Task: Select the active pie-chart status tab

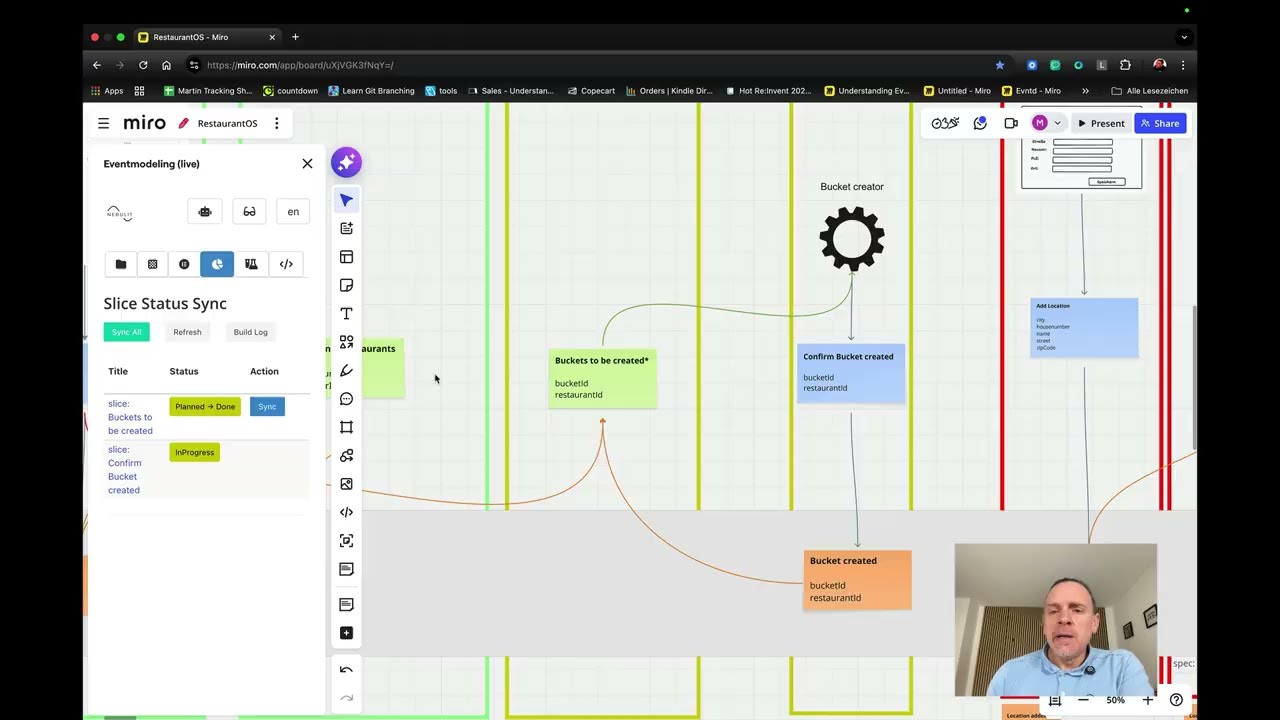Action: point(217,264)
